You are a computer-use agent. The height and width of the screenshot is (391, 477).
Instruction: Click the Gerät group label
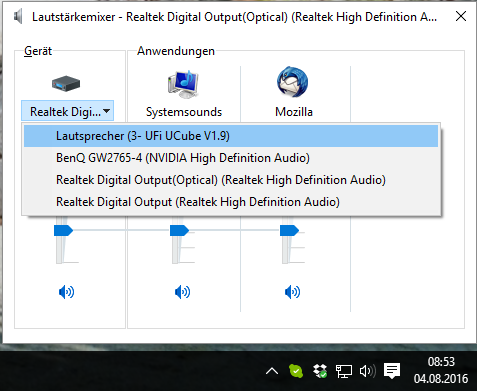coord(38,51)
